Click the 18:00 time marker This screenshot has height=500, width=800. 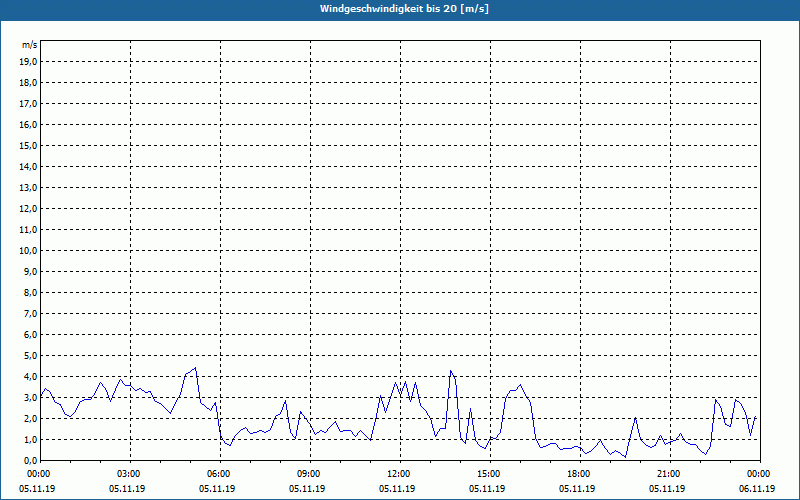tap(578, 474)
